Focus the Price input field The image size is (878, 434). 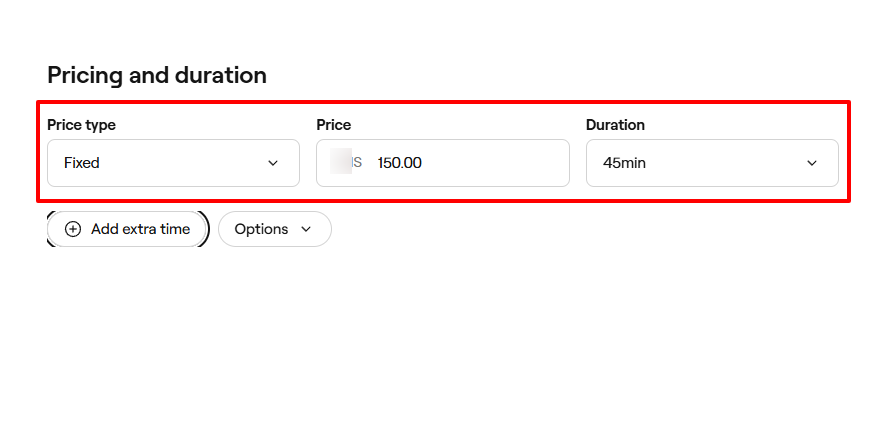(x=470, y=163)
